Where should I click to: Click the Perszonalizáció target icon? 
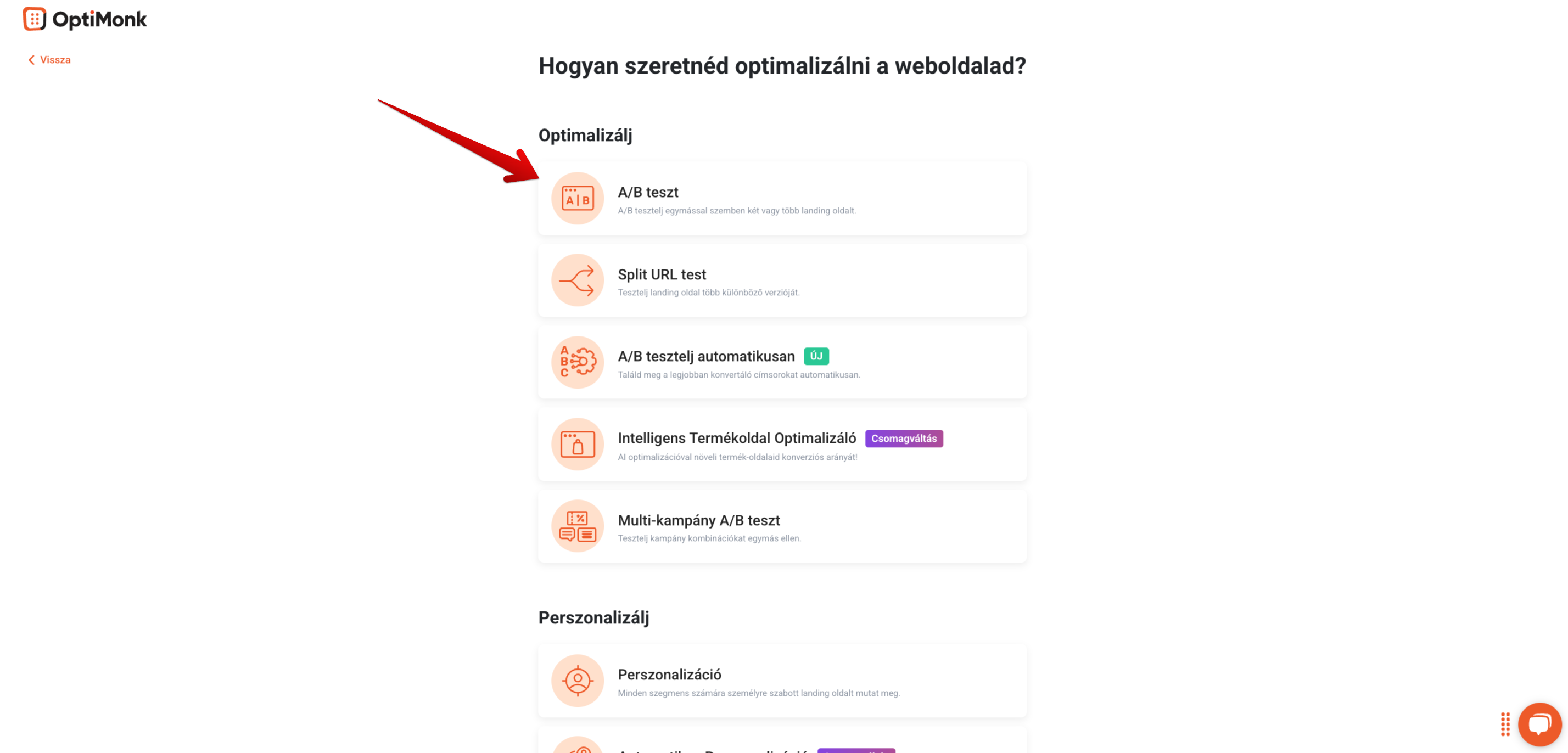[x=577, y=681]
